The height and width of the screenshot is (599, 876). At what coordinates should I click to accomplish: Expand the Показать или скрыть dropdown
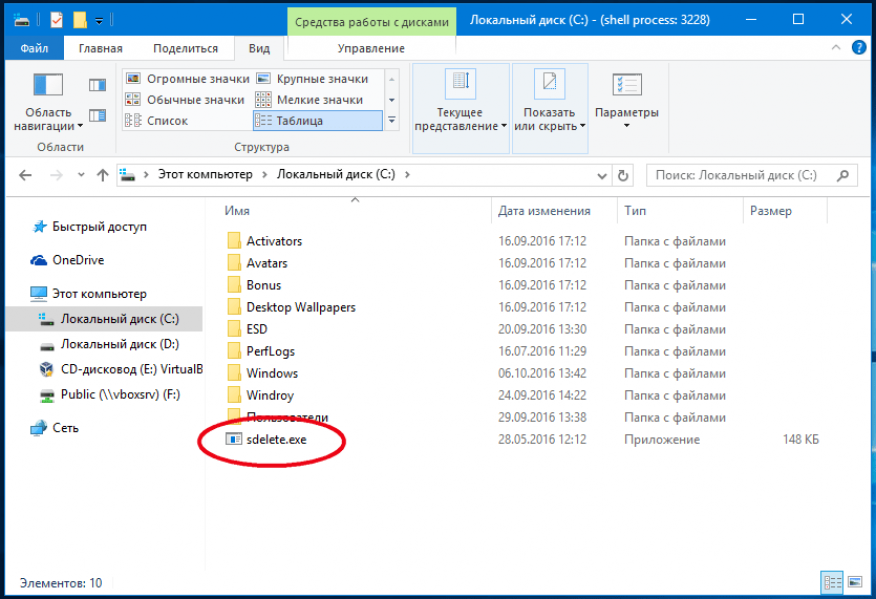pos(549,119)
